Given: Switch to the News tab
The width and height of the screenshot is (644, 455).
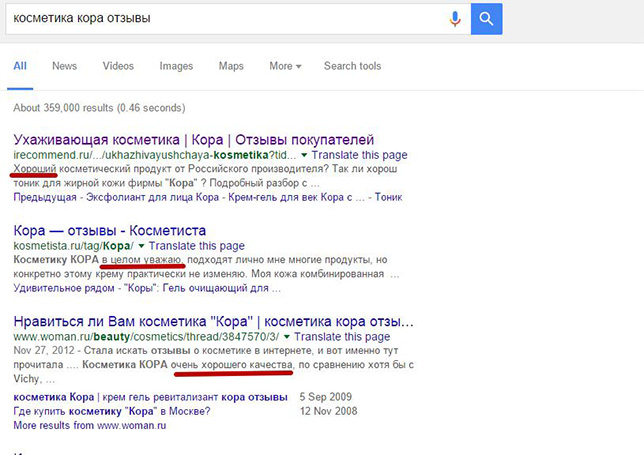Looking at the screenshot, I should (64, 66).
